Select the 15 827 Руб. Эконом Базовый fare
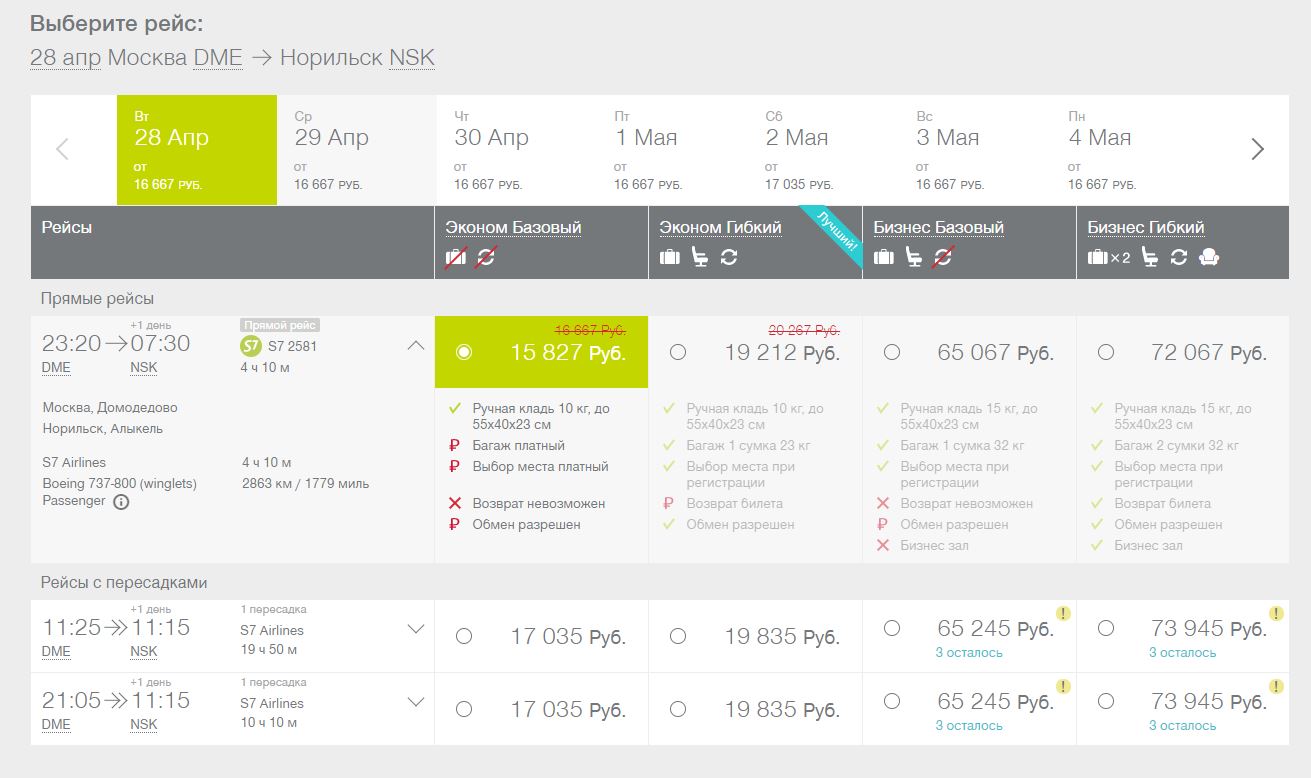Image resolution: width=1311 pixels, height=778 pixels. pyautogui.click(x=463, y=352)
